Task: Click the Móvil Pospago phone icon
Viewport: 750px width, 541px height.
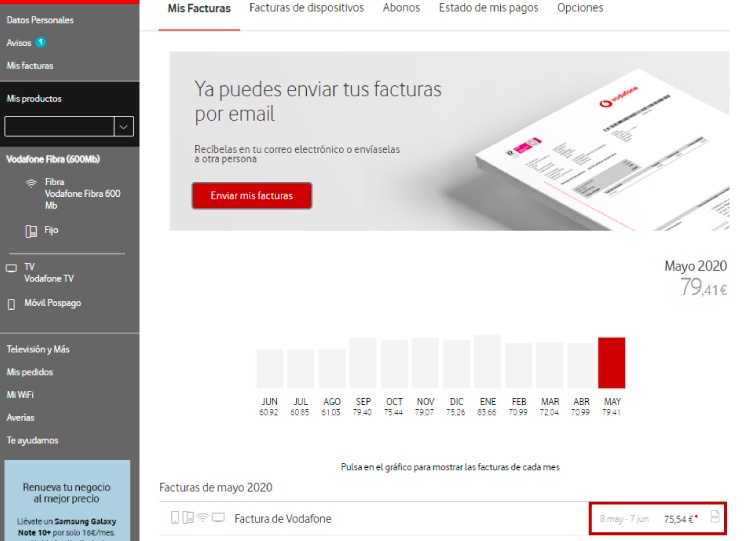Action: [11, 304]
